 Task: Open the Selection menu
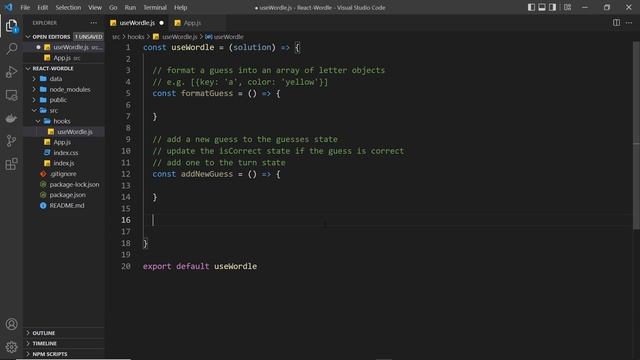[x=68, y=7]
